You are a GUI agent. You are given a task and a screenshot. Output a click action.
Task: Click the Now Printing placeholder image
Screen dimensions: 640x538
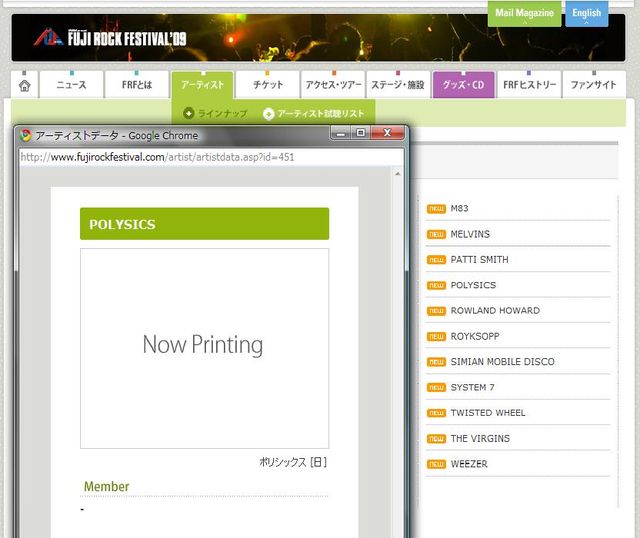(x=204, y=347)
